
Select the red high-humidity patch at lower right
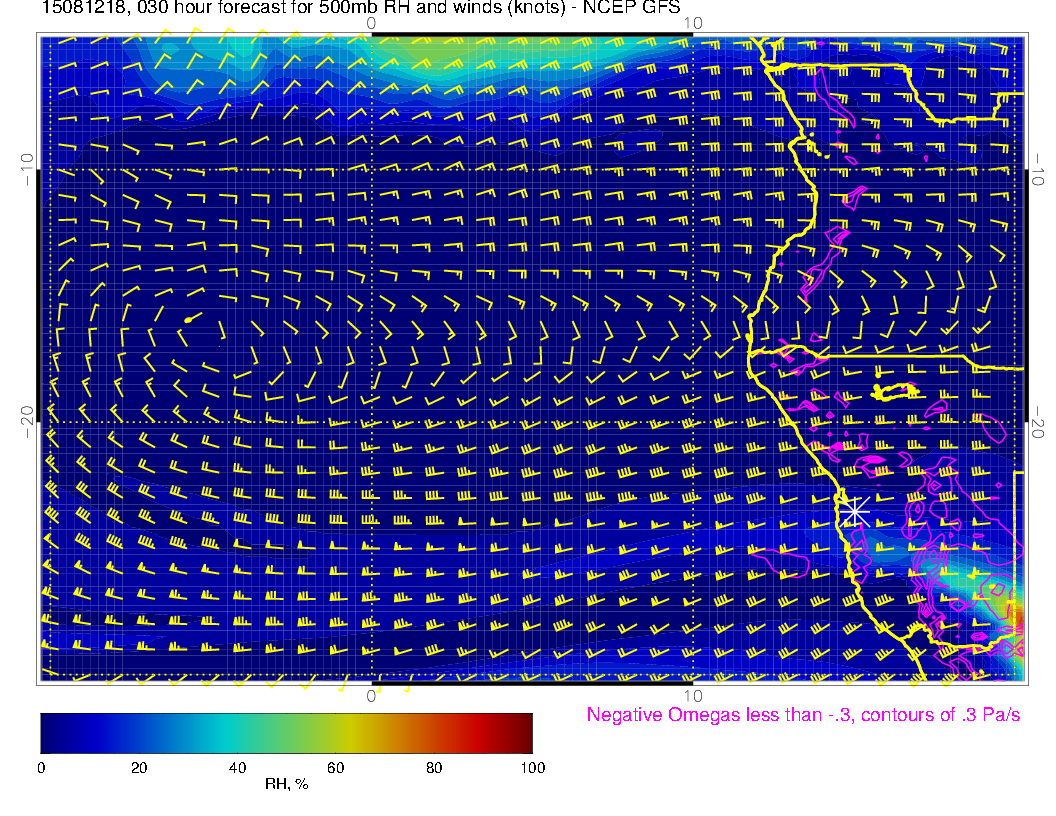[x=1018, y=618]
